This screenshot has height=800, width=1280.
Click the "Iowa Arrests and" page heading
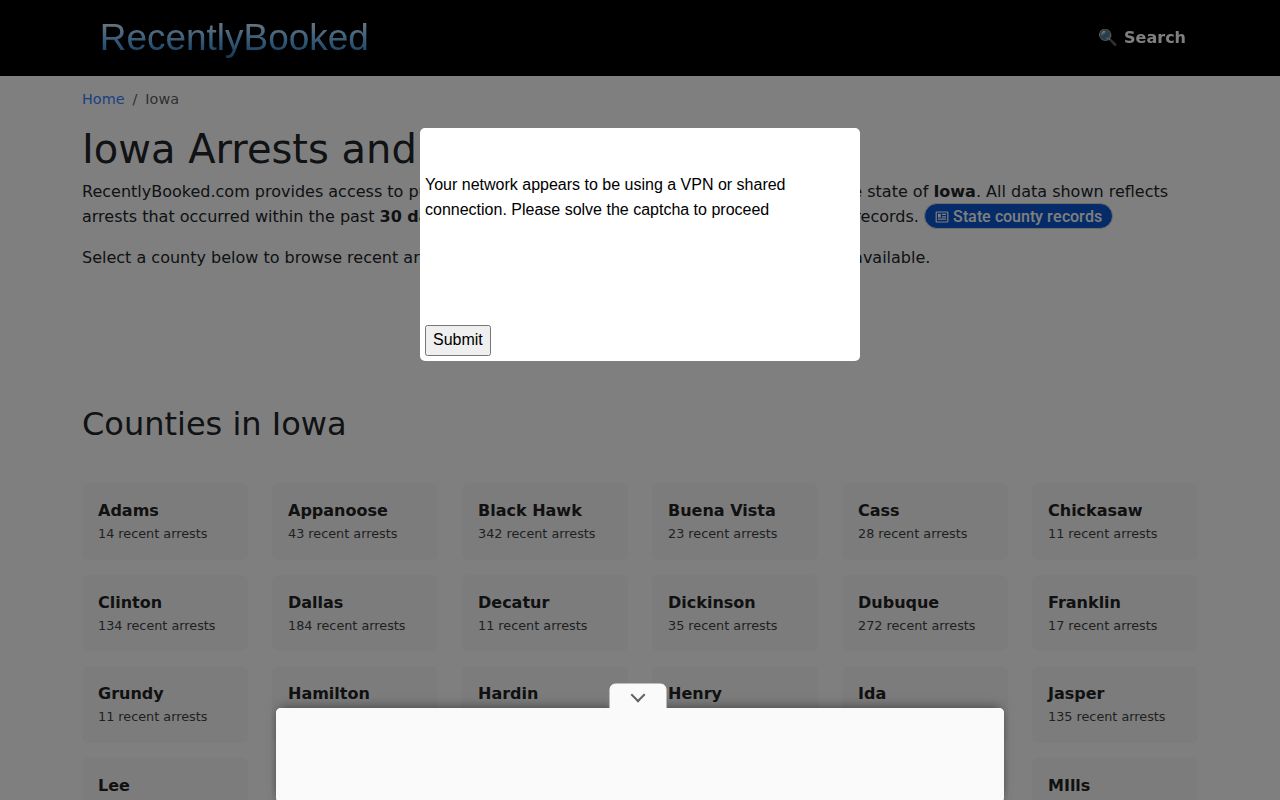[249, 149]
